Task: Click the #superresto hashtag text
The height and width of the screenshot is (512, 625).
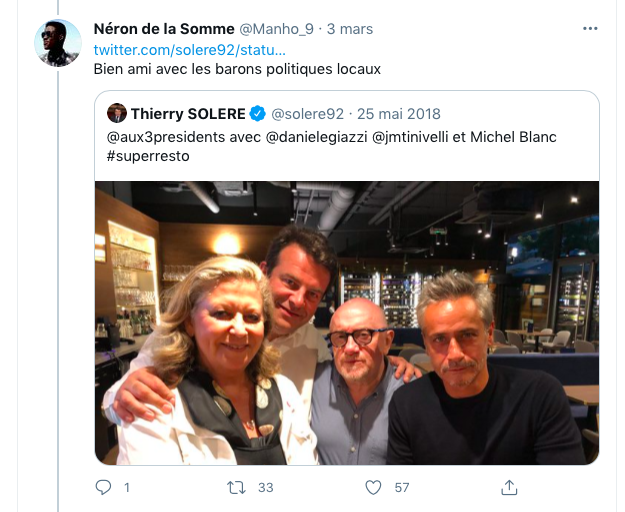Action: (x=148, y=156)
